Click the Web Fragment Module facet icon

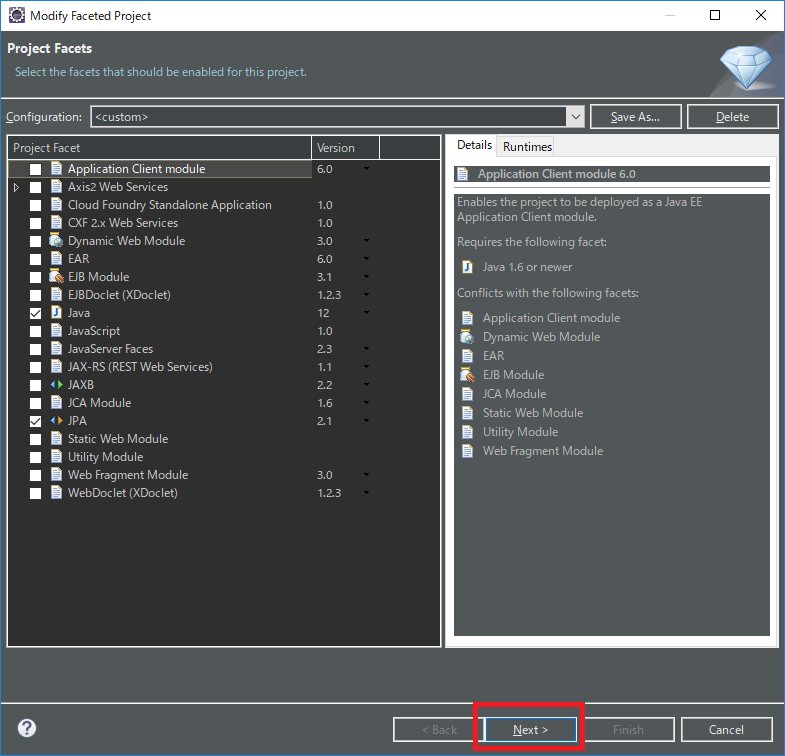coord(57,475)
